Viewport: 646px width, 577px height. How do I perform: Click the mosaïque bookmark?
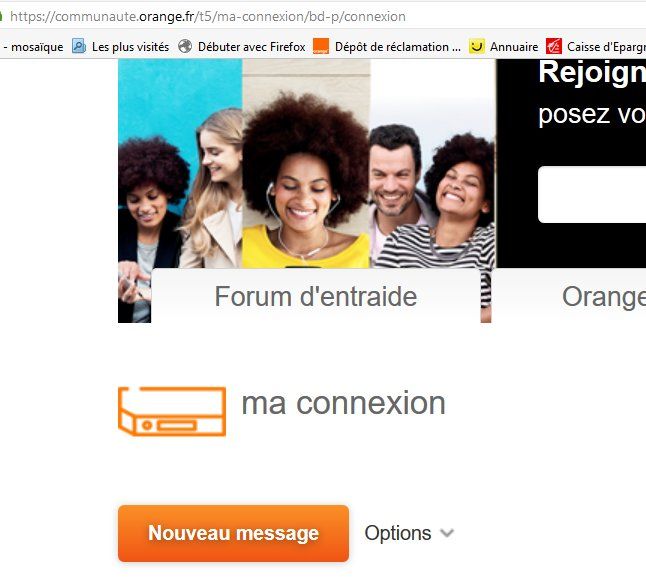pos(34,47)
